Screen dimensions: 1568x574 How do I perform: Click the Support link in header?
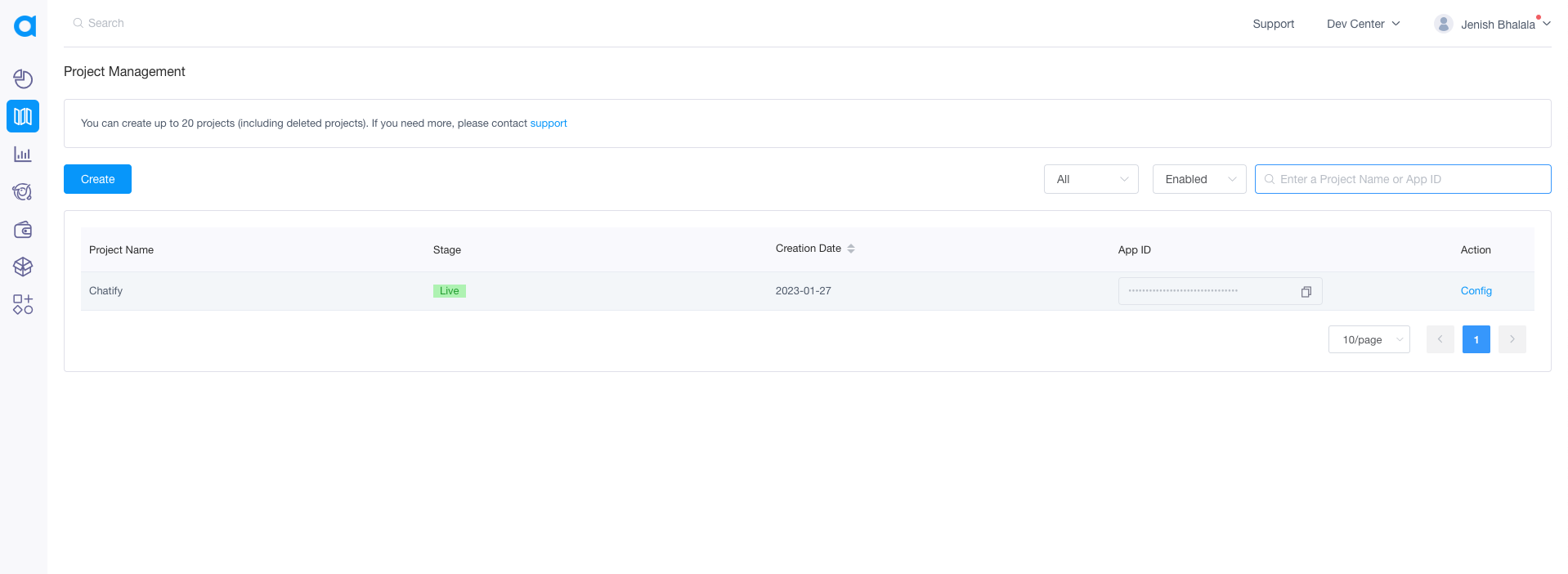pyautogui.click(x=1273, y=24)
